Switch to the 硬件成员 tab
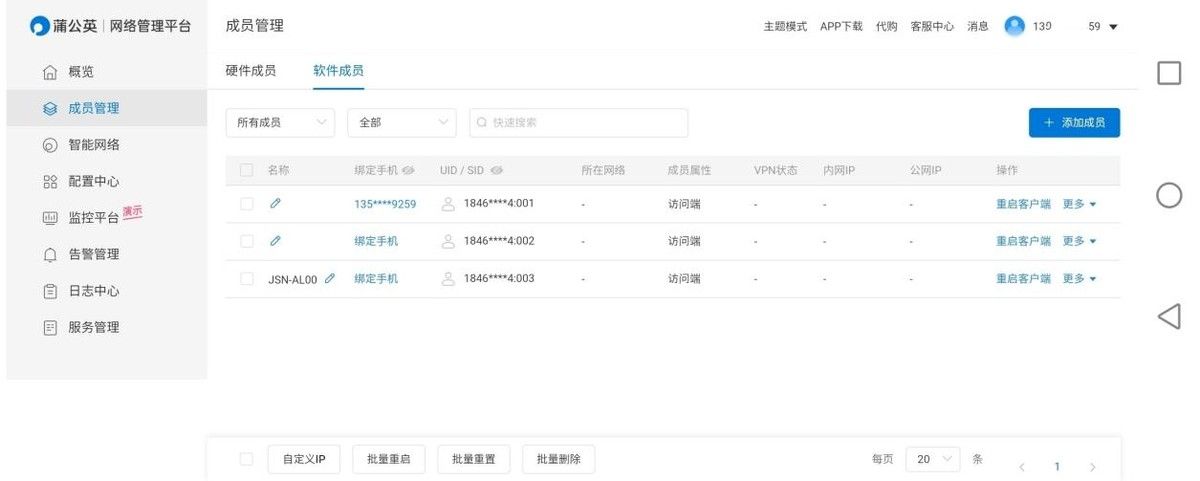The height and width of the screenshot is (481, 1200). [250, 71]
